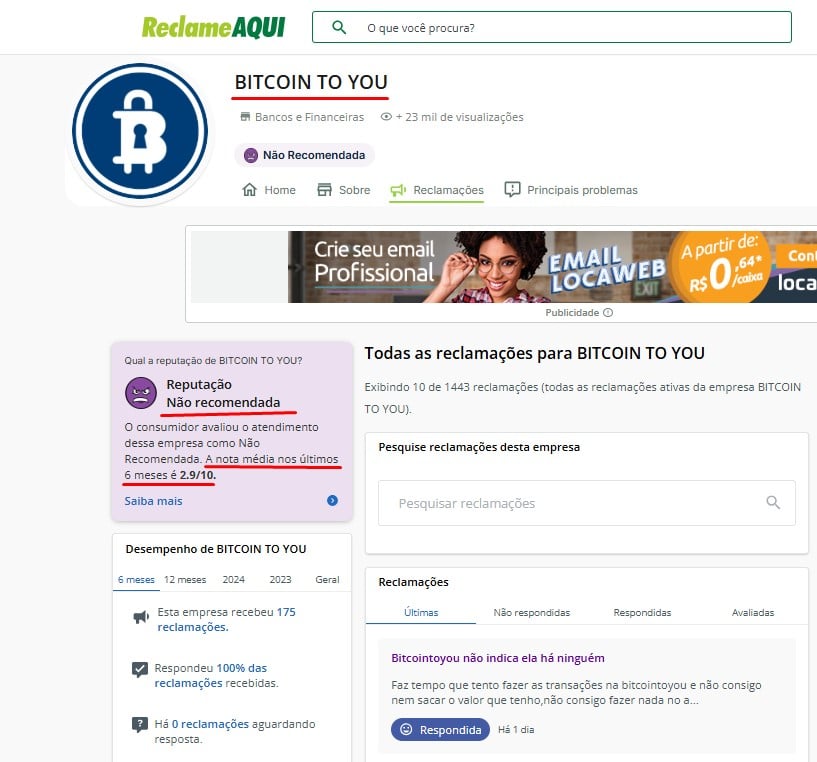Select the 6 meses performance tab

coord(136,580)
